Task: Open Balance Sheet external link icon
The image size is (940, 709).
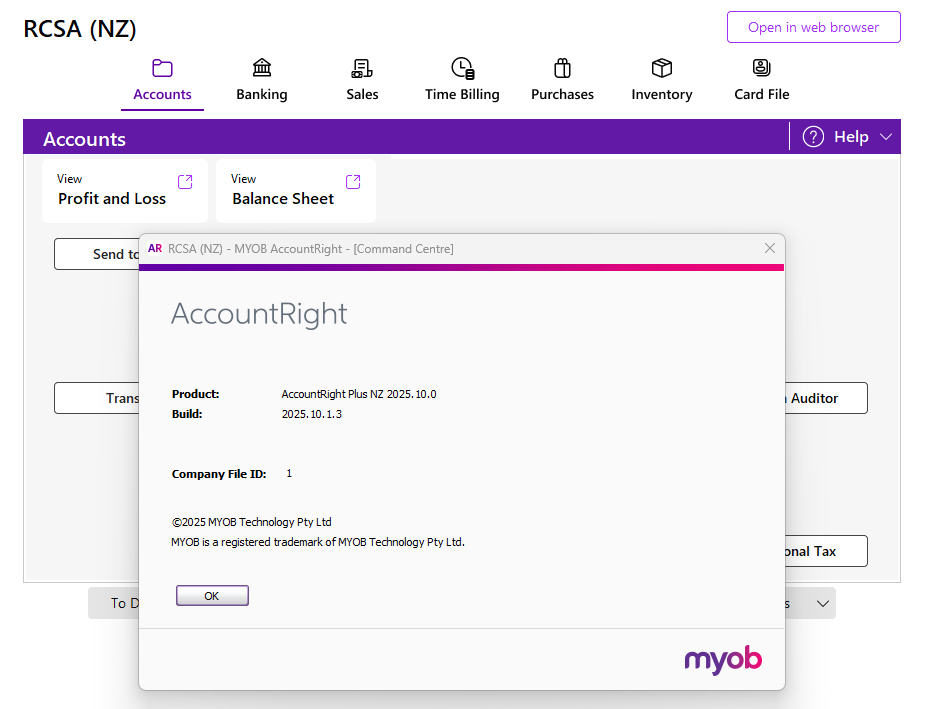Action: pyautogui.click(x=353, y=182)
